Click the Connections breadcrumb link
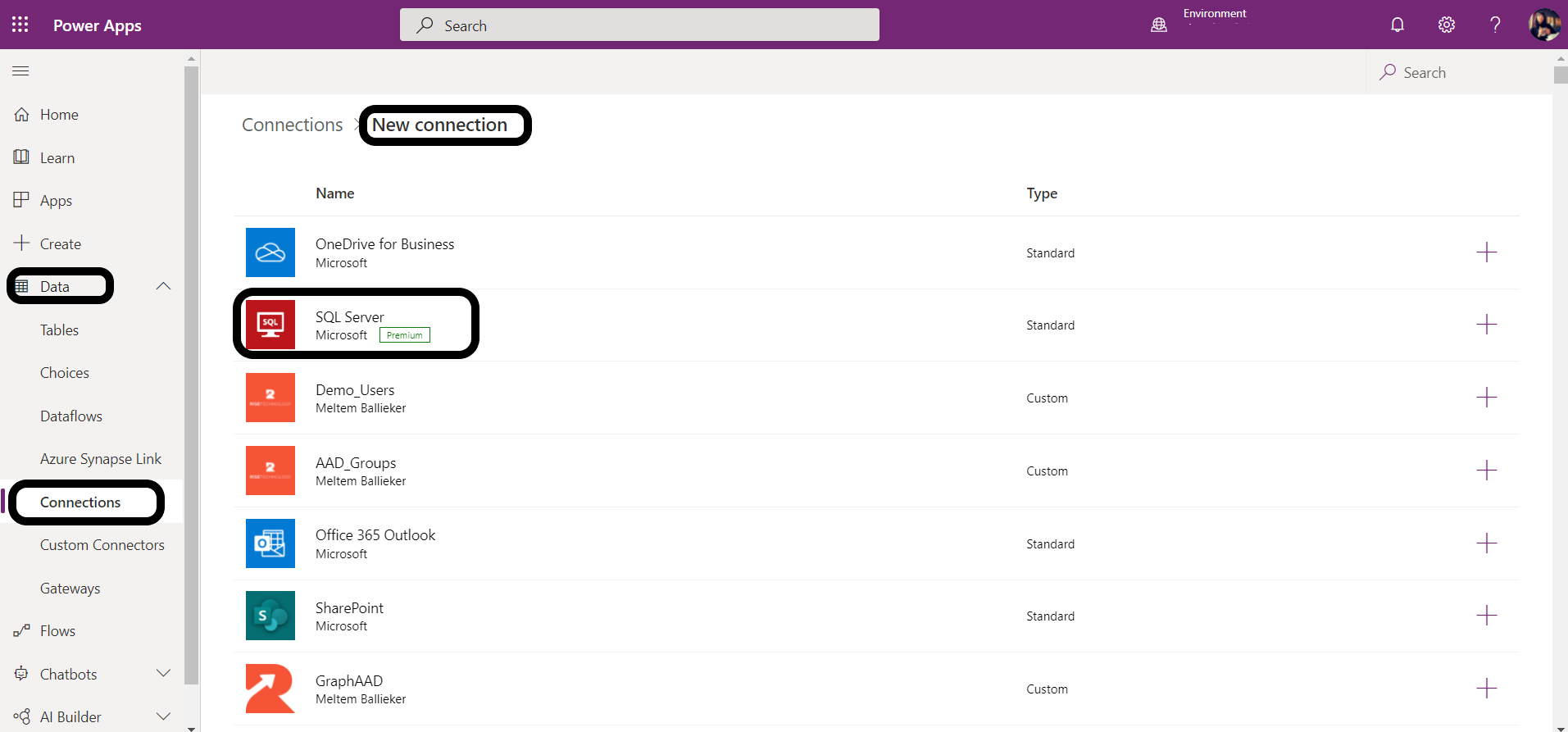 (x=292, y=125)
